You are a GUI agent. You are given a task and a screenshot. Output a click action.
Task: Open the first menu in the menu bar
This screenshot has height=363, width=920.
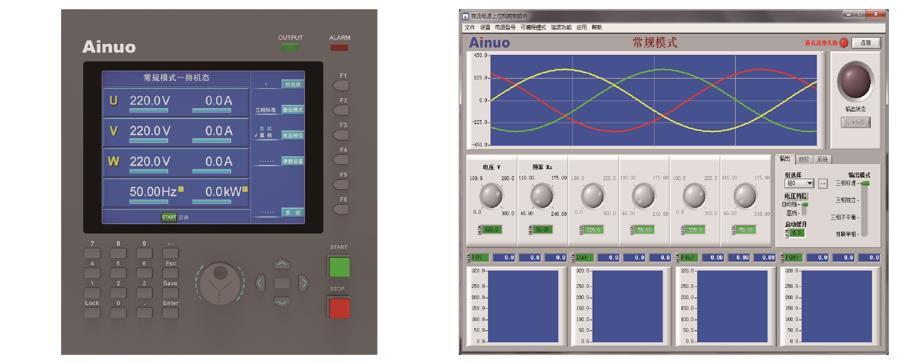pos(469,28)
